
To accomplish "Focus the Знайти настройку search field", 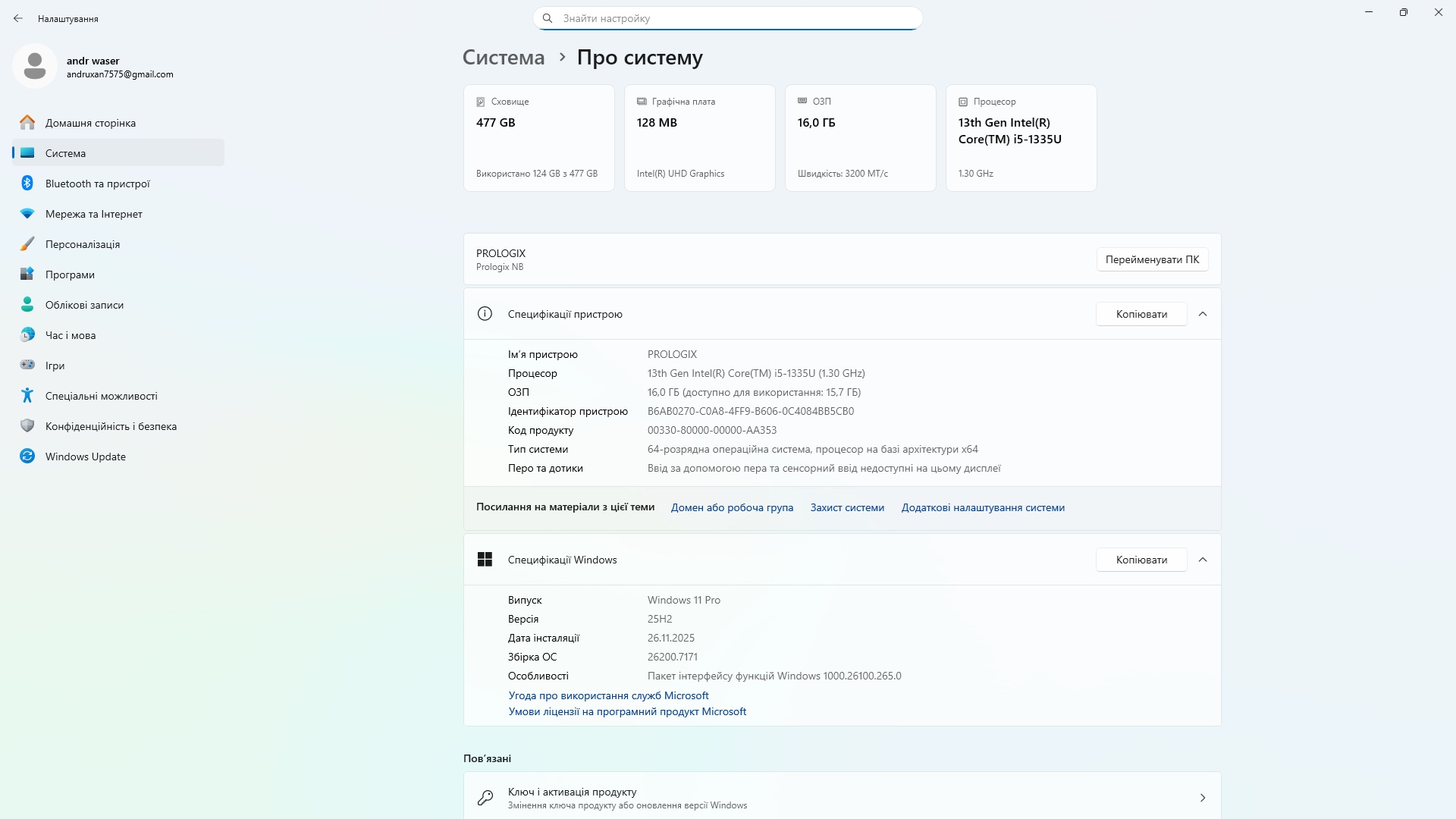I will [728, 18].
